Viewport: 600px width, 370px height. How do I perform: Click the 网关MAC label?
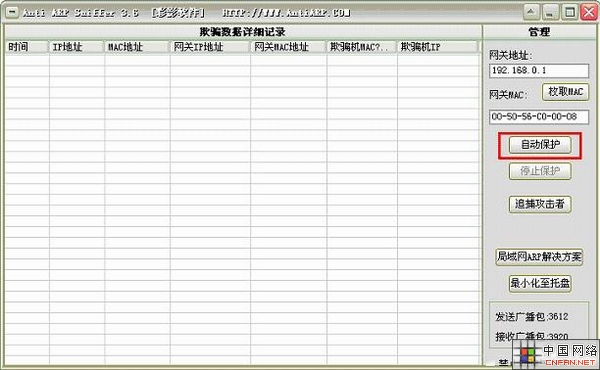click(508, 95)
